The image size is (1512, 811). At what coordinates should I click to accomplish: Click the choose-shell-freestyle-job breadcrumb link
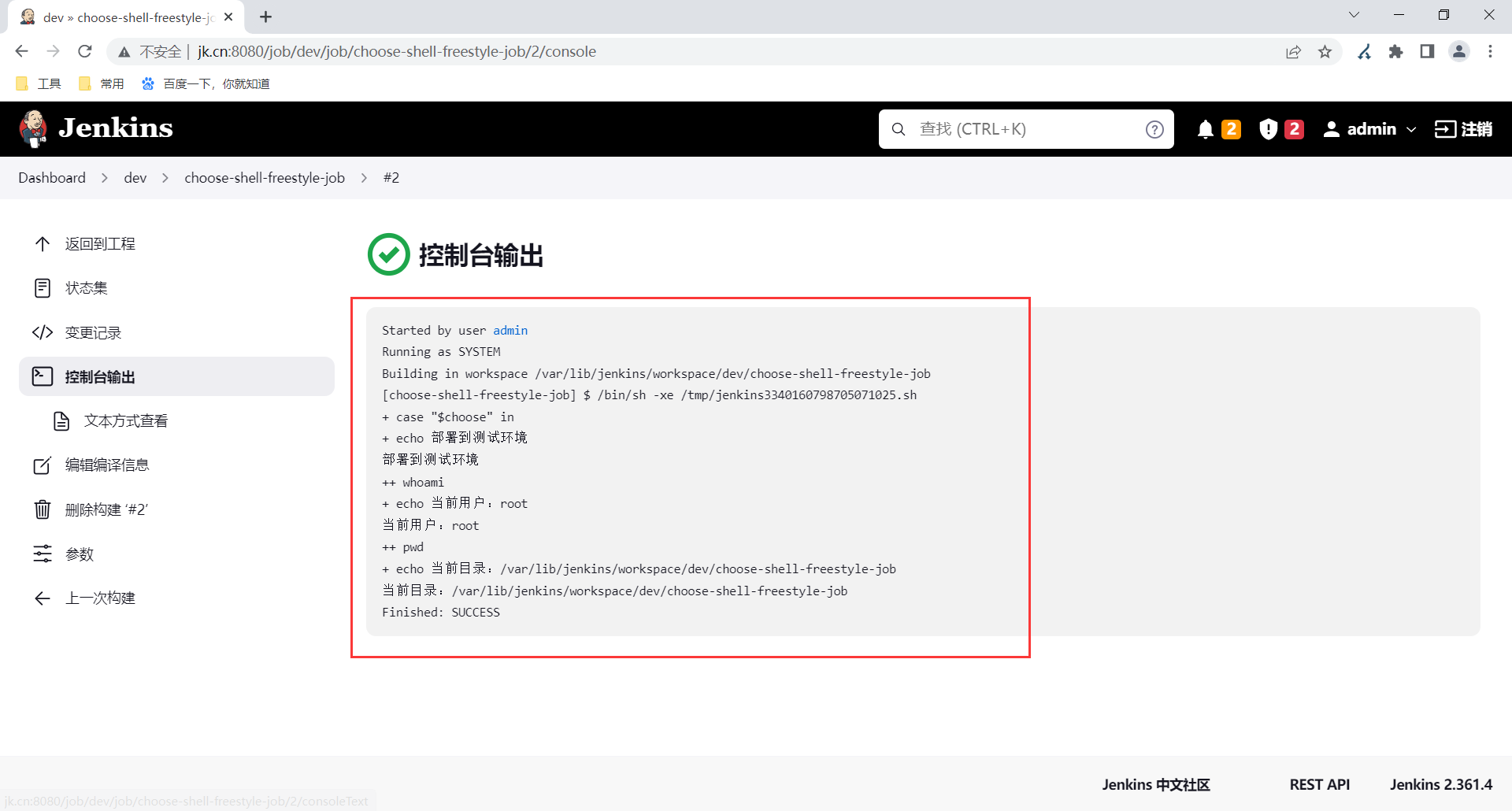[265, 178]
